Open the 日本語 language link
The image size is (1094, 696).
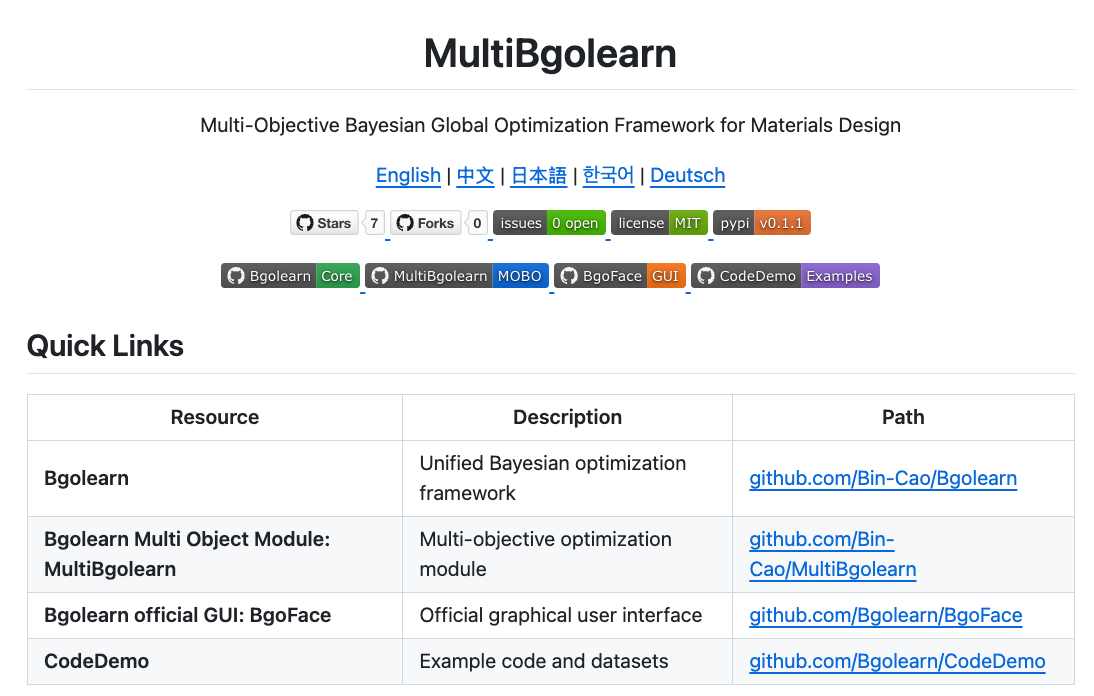(539, 175)
